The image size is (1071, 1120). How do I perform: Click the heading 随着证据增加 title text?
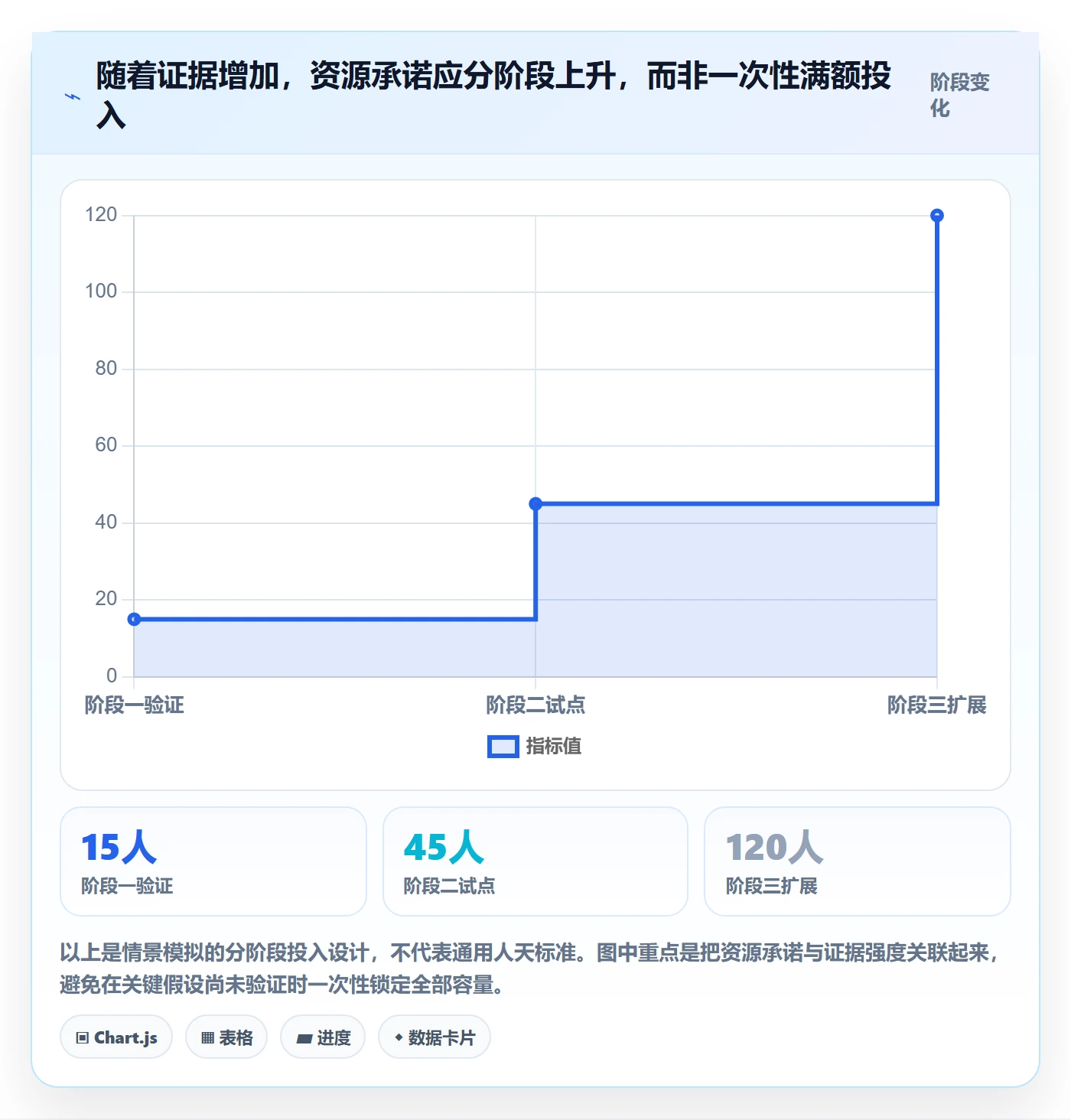point(493,96)
